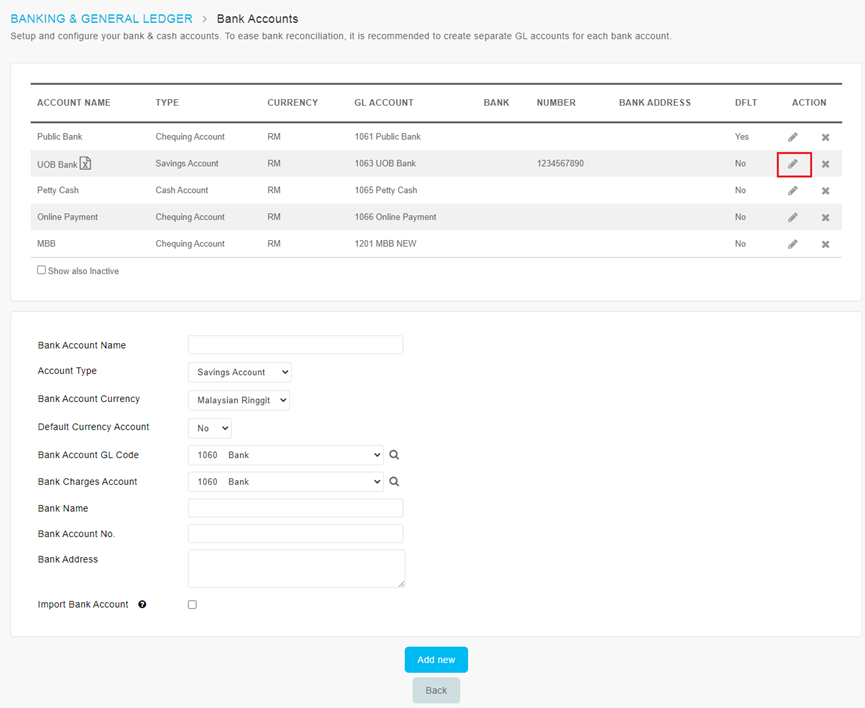Click into the Bank Address textarea
The height and width of the screenshot is (708, 865).
tap(296, 568)
